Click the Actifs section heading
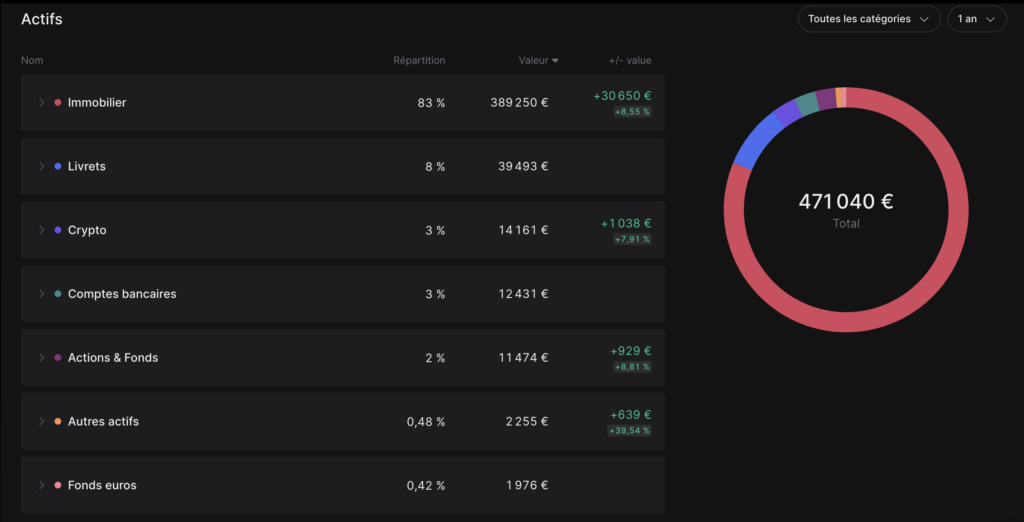1024x522 pixels. [x=42, y=19]
